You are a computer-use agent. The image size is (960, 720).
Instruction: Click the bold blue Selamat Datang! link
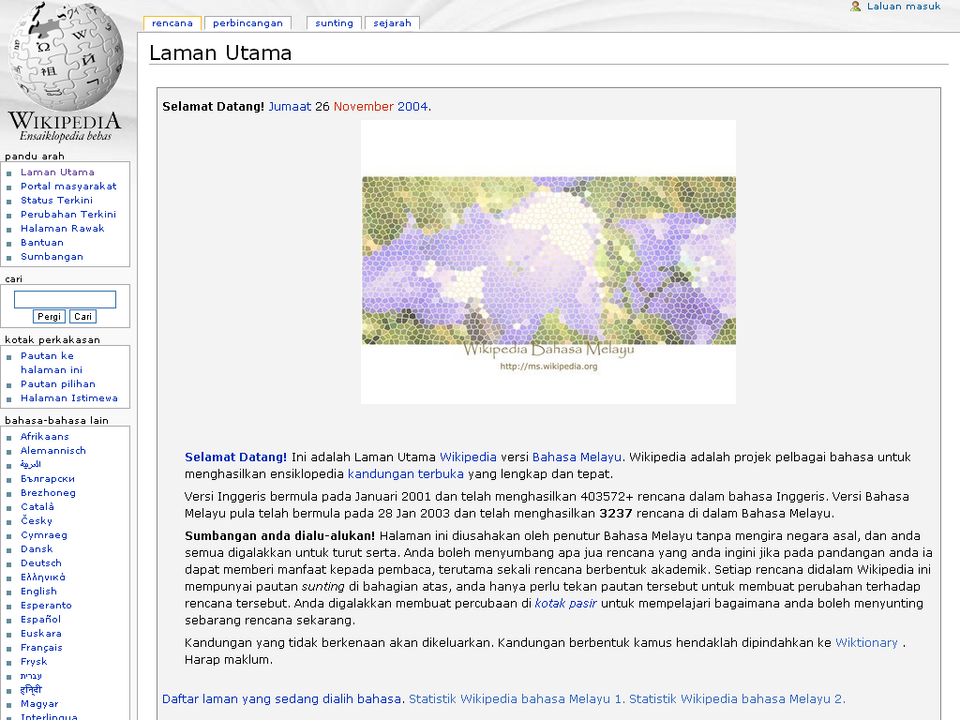click(x=236, y=457)
